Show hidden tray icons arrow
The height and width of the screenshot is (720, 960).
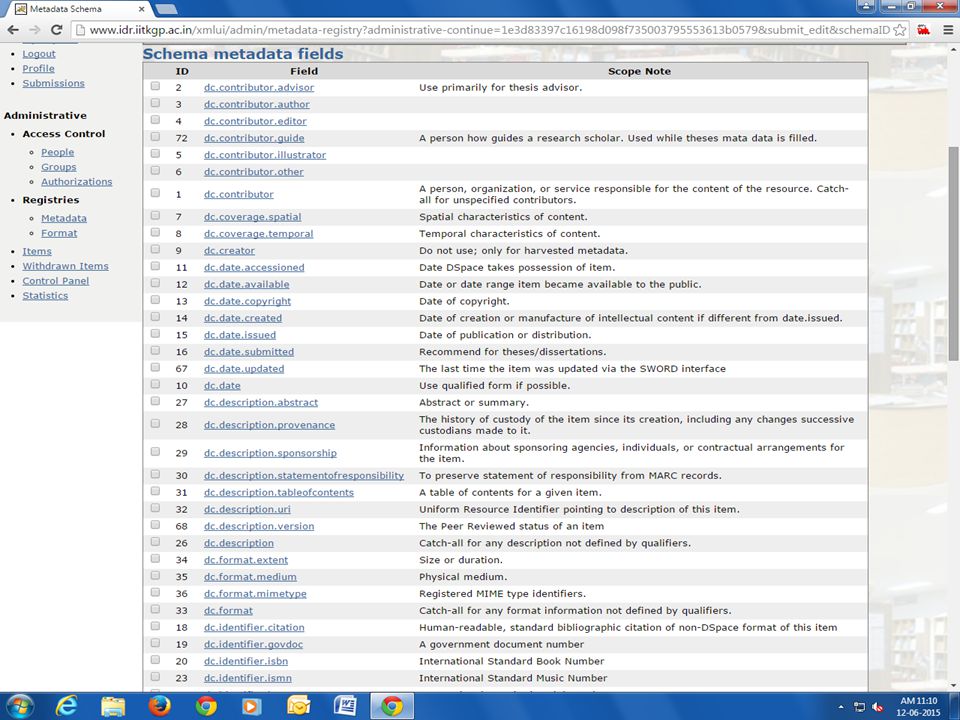pyautogui.click(x=841, y=708)
